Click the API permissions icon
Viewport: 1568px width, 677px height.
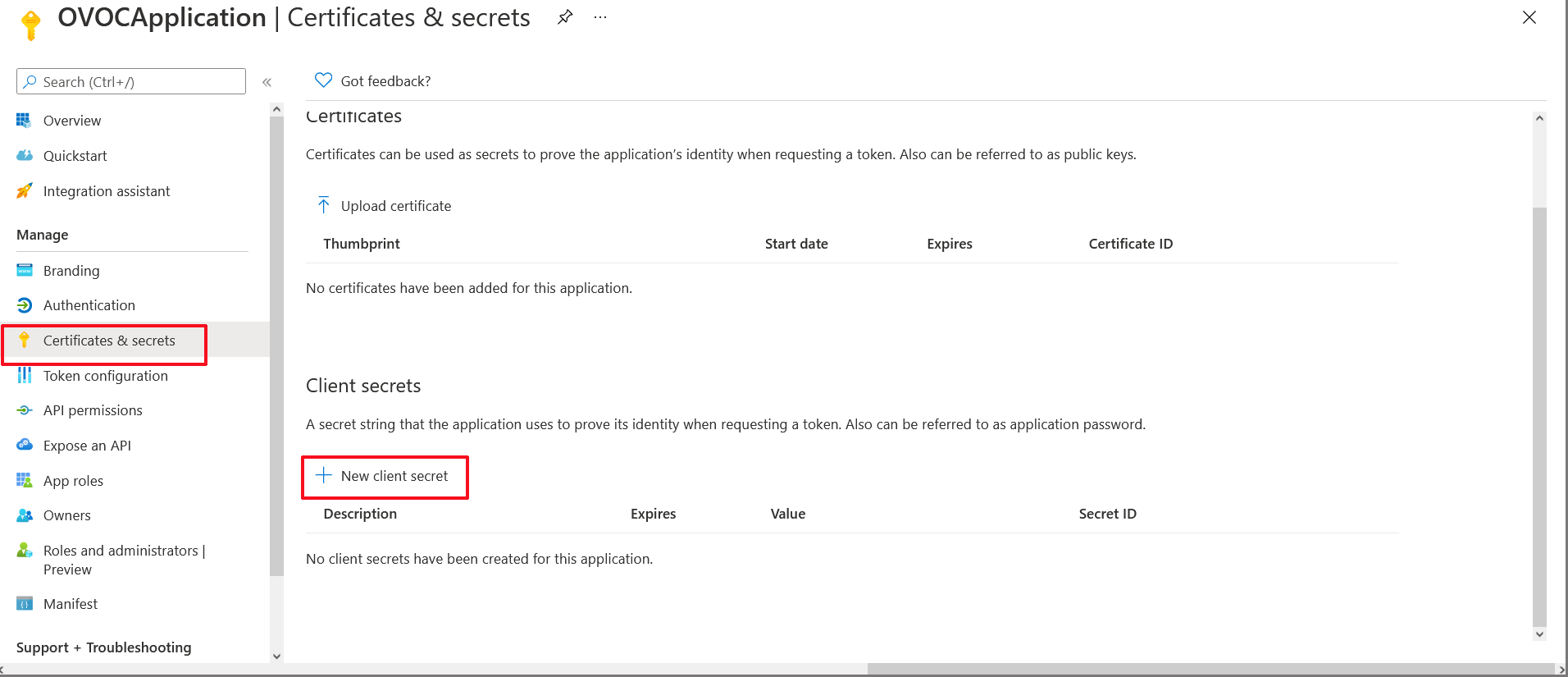coord(25,410)
